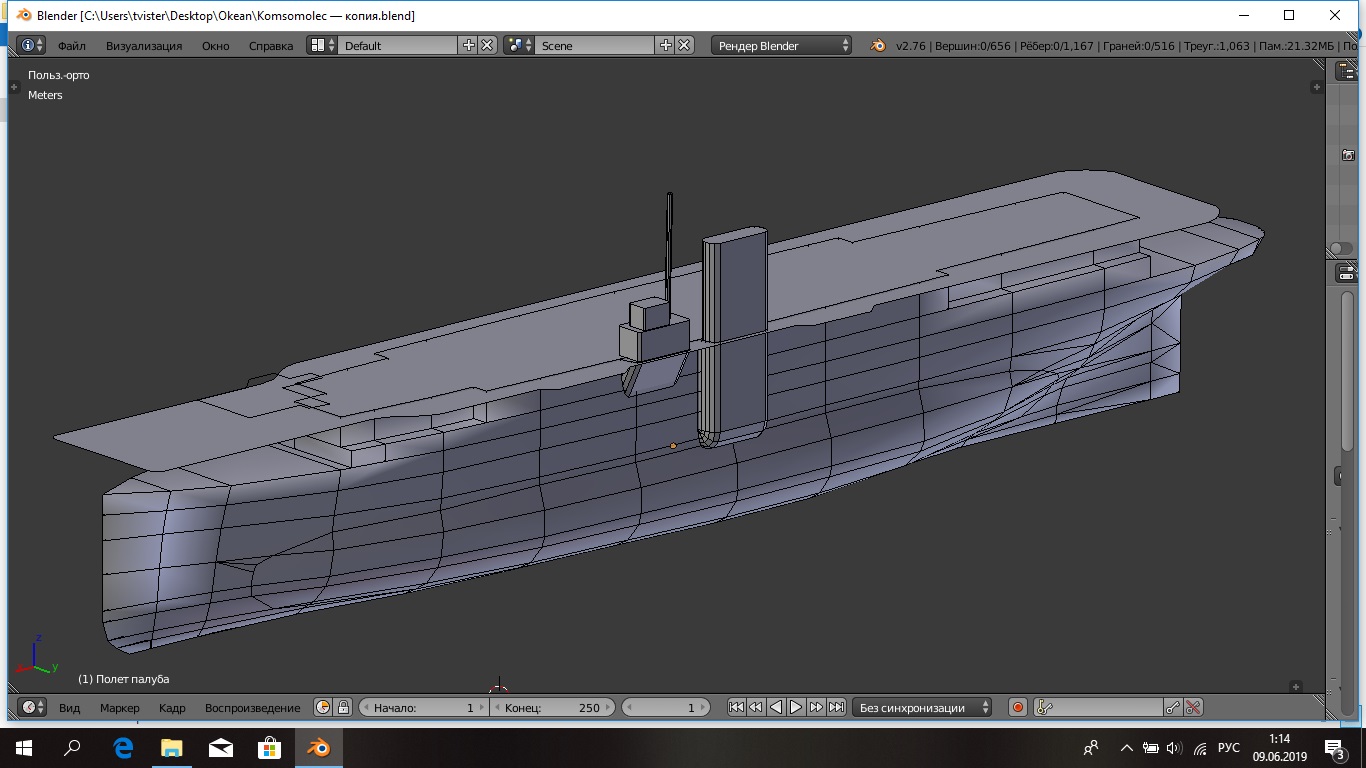Click the insert keyframe key icon
The image size is (1366, 768).
coord(1173,707)
